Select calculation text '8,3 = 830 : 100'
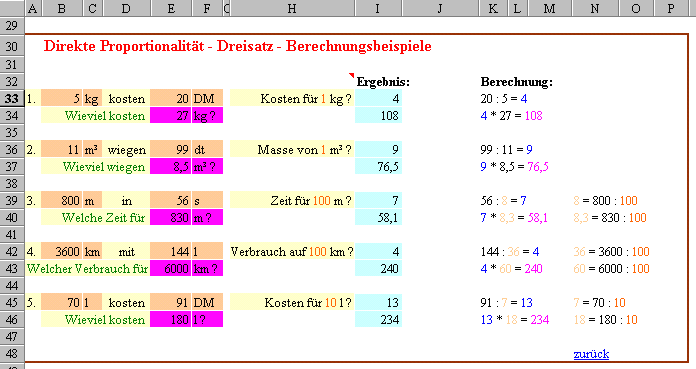This screenshot has width=696, height=369. [x=610, y=218]
